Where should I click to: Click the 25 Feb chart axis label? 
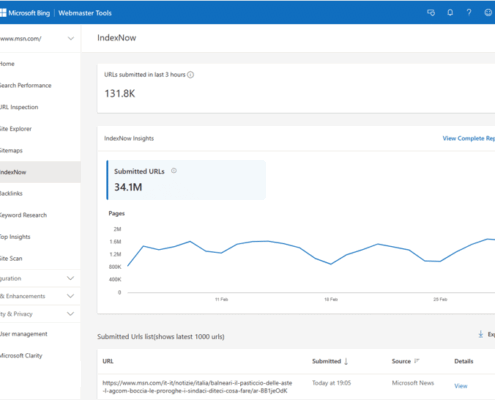tap(440, 299)
